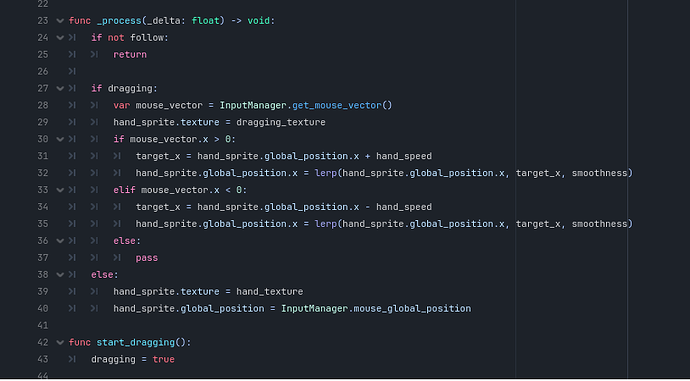
Task: Collapse fold arrow on line 30
Action: (60, 139)
